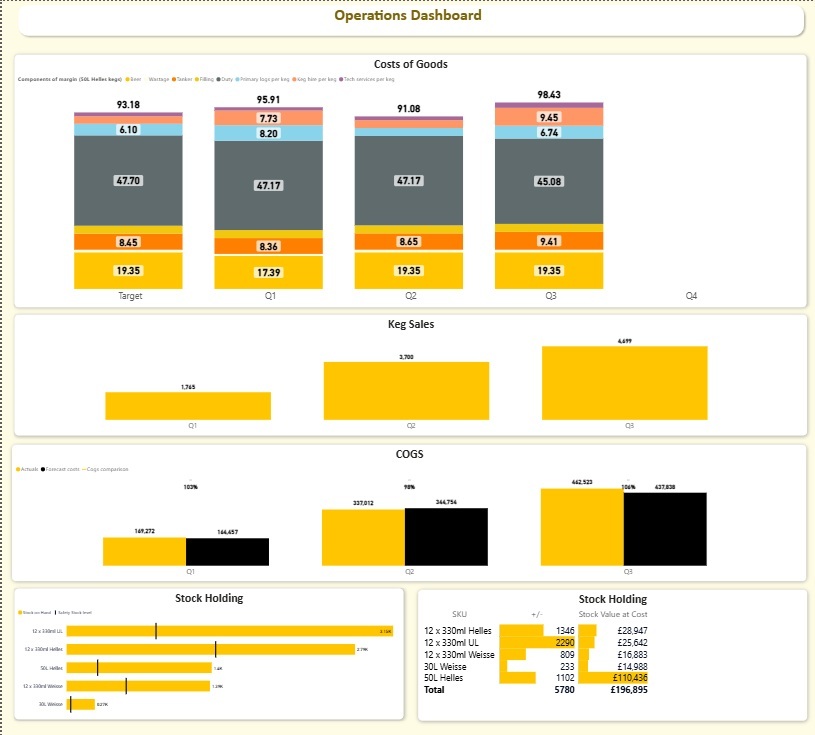Select the 50L Helles stock bar

139,668
